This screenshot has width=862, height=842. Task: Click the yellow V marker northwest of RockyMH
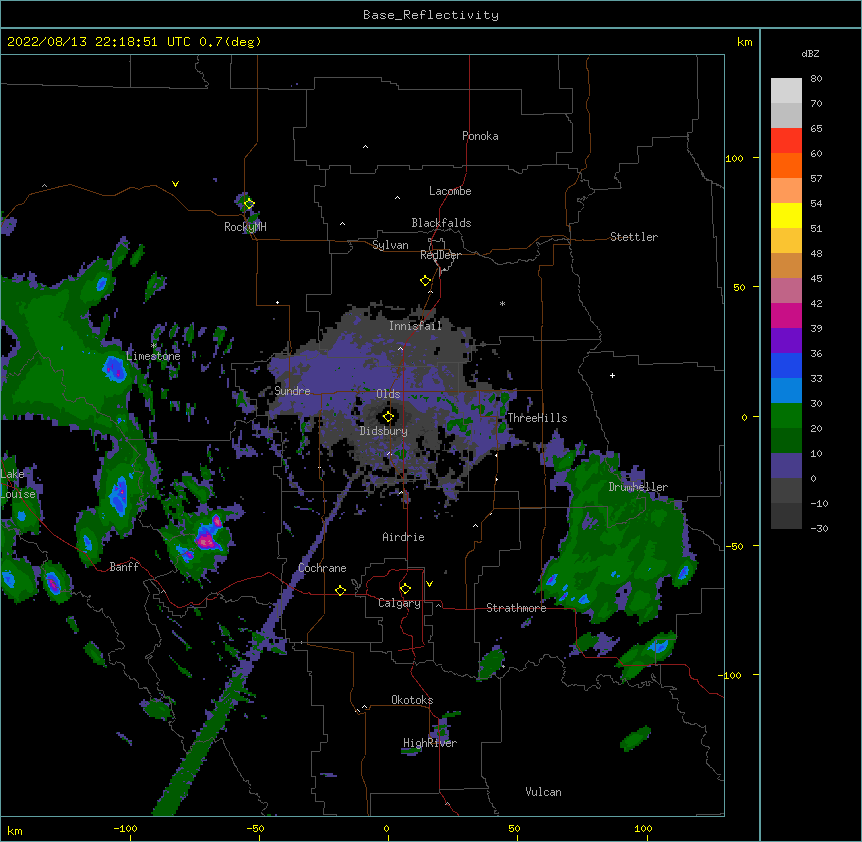175,184
